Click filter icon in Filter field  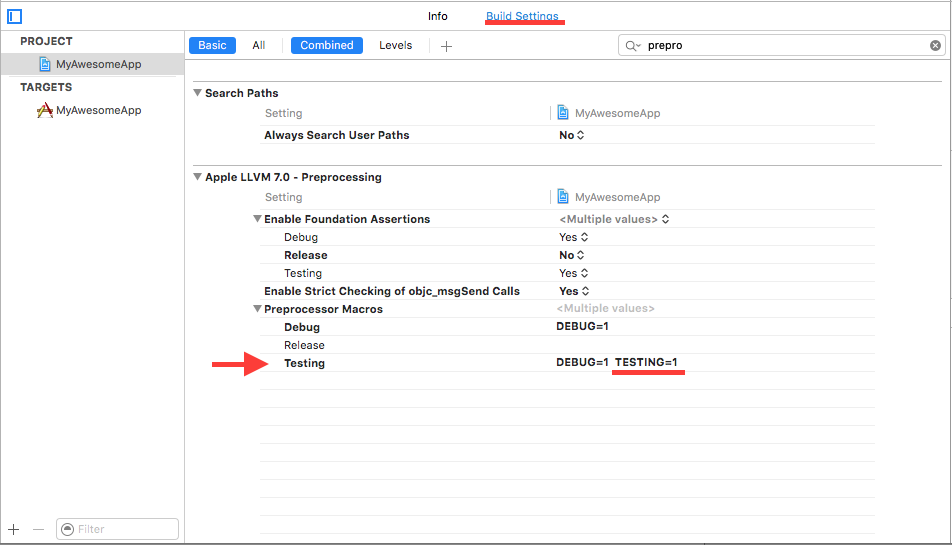[67, 529]
